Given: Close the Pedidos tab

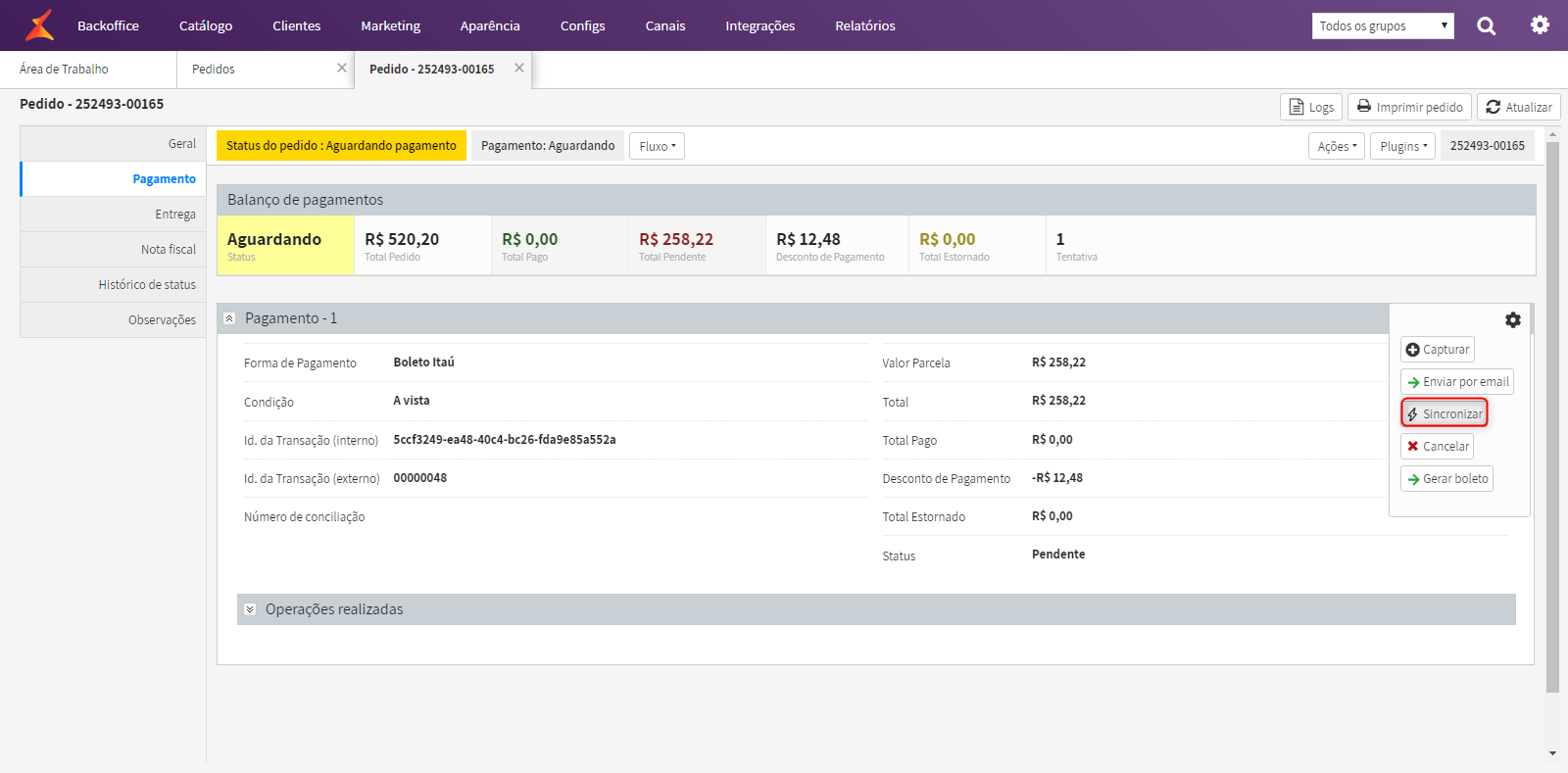Looking at the screenshot, I should (x=342, y=68).
